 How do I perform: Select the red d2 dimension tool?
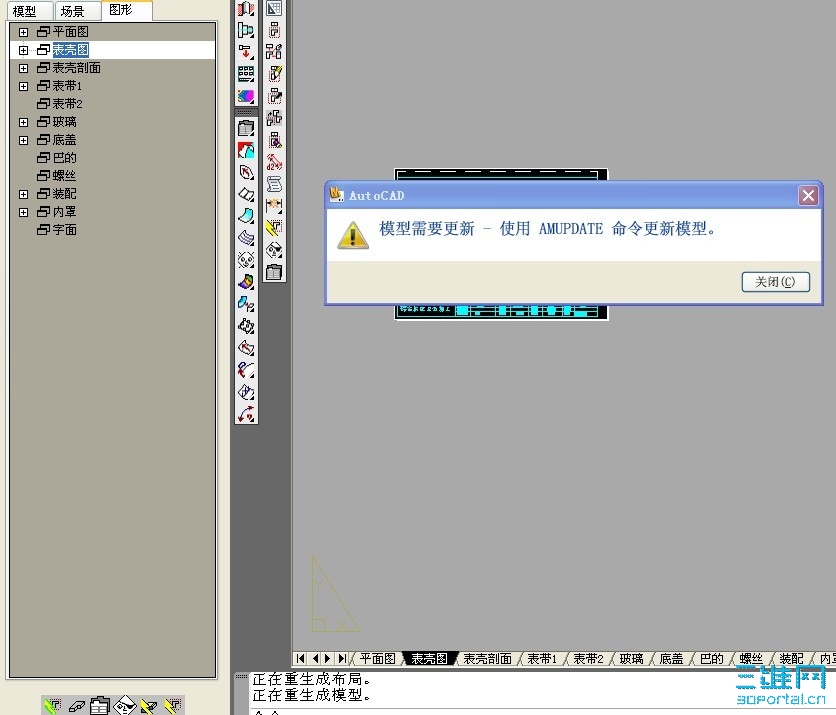click(x=274, y=162)
